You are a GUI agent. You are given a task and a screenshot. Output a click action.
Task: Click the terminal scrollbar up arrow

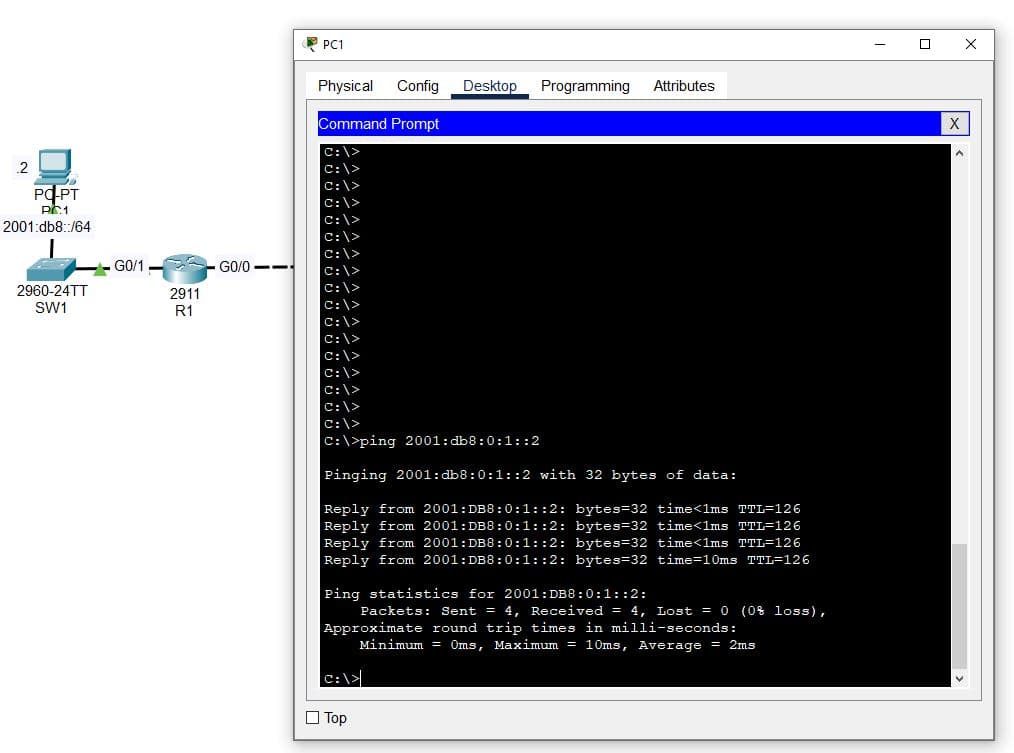[x=960, y=154]
